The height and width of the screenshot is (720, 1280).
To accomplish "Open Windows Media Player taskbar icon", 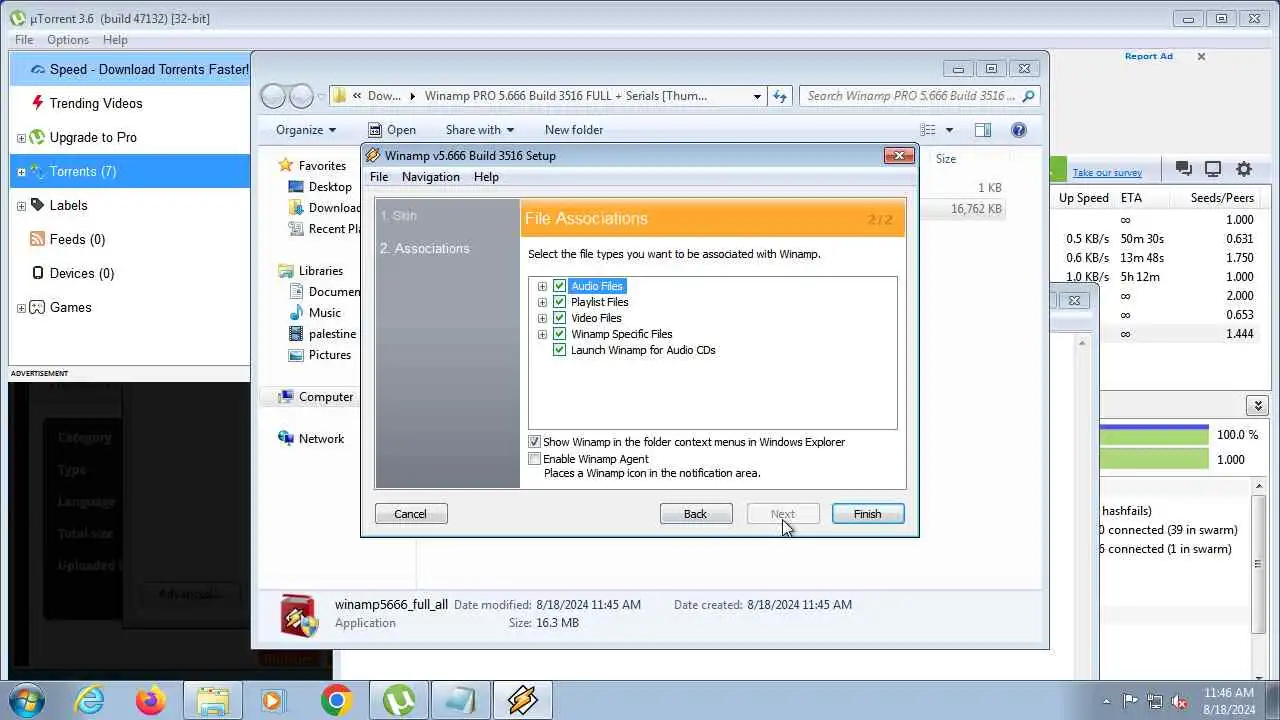I will (274, 700).
